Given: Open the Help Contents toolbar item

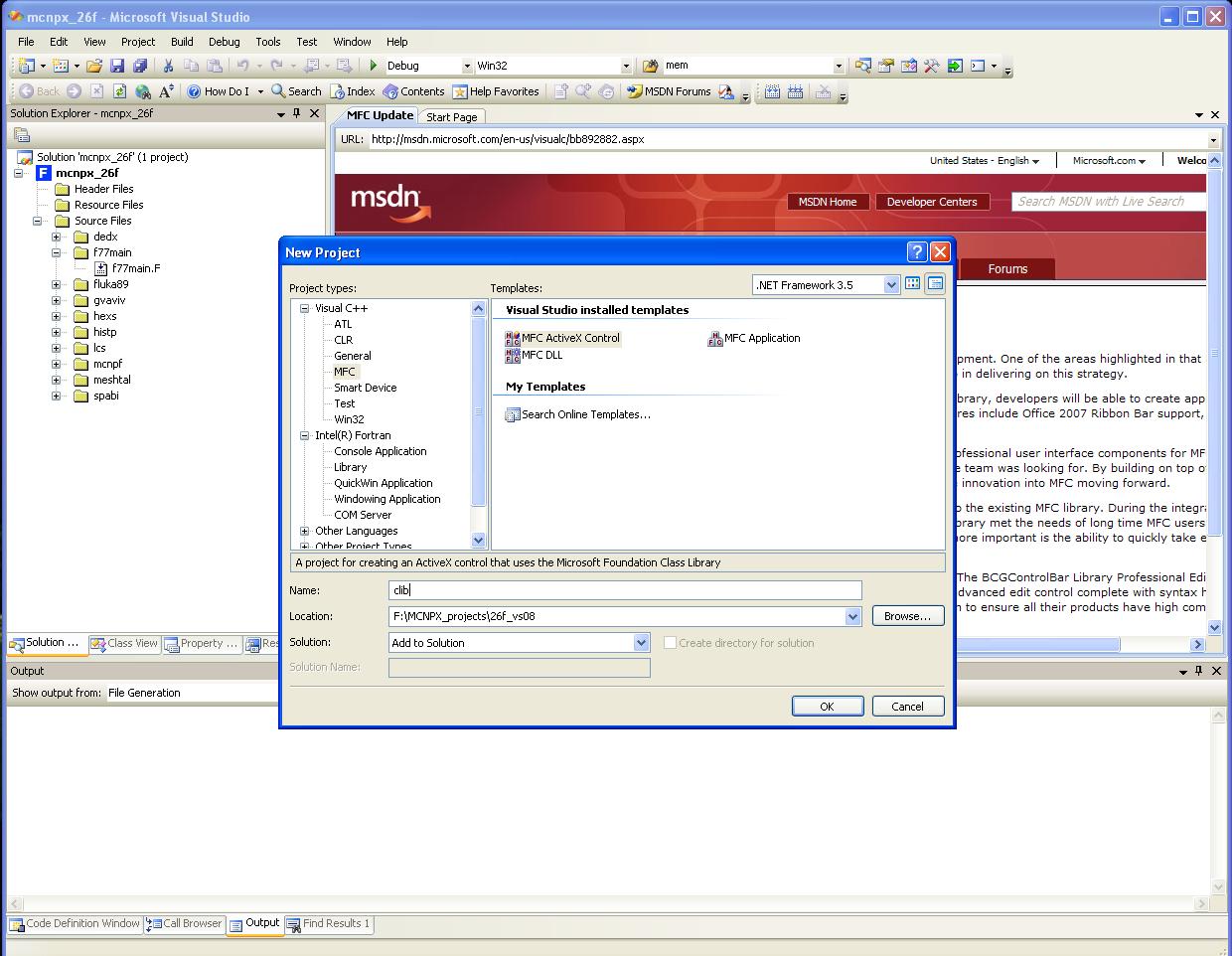Looking at the screenshot, I should point(413,91).
